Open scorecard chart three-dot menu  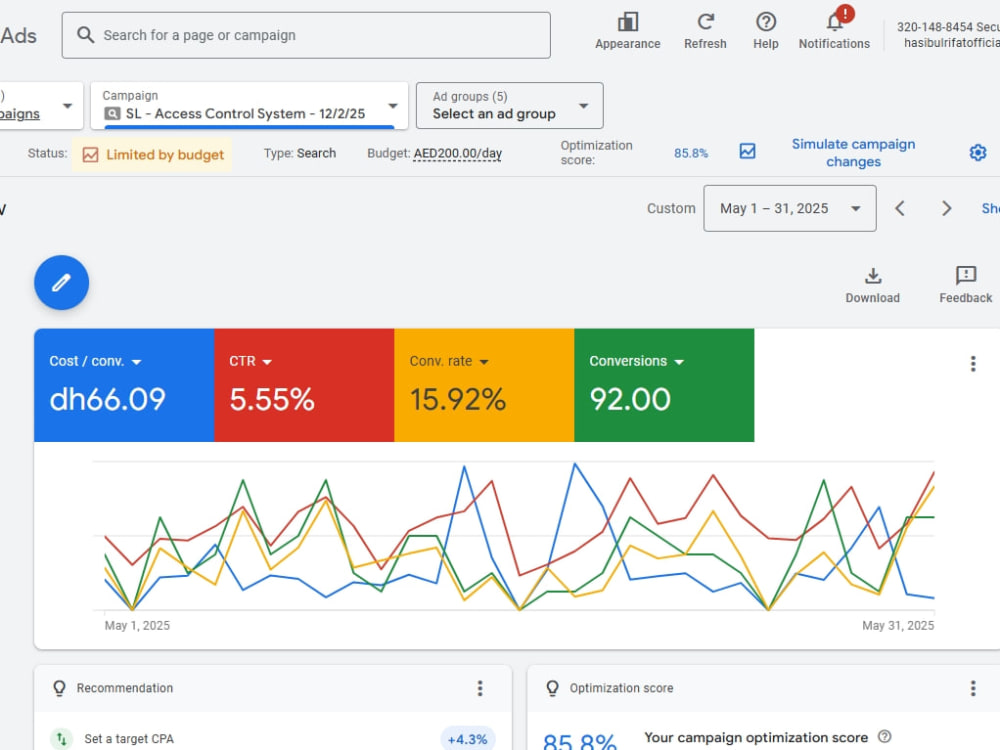(973, 364)
